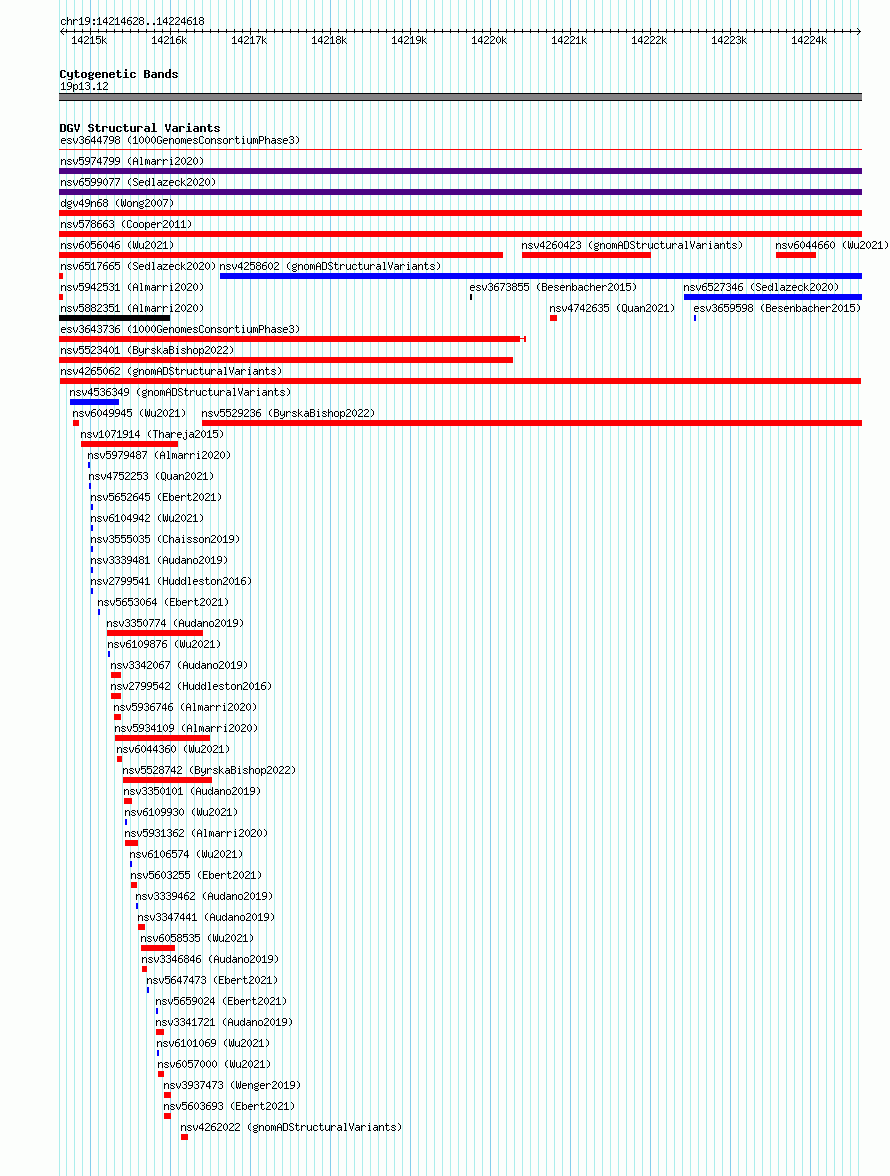
Task: Select chr19:14214628..14224618 coordinate text
Action: tap(132, 21)
